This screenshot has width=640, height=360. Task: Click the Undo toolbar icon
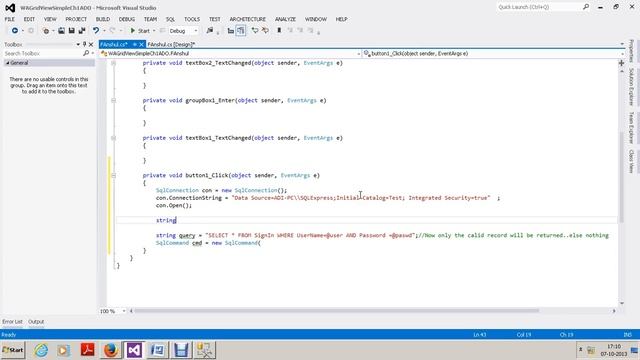point(96,31)
